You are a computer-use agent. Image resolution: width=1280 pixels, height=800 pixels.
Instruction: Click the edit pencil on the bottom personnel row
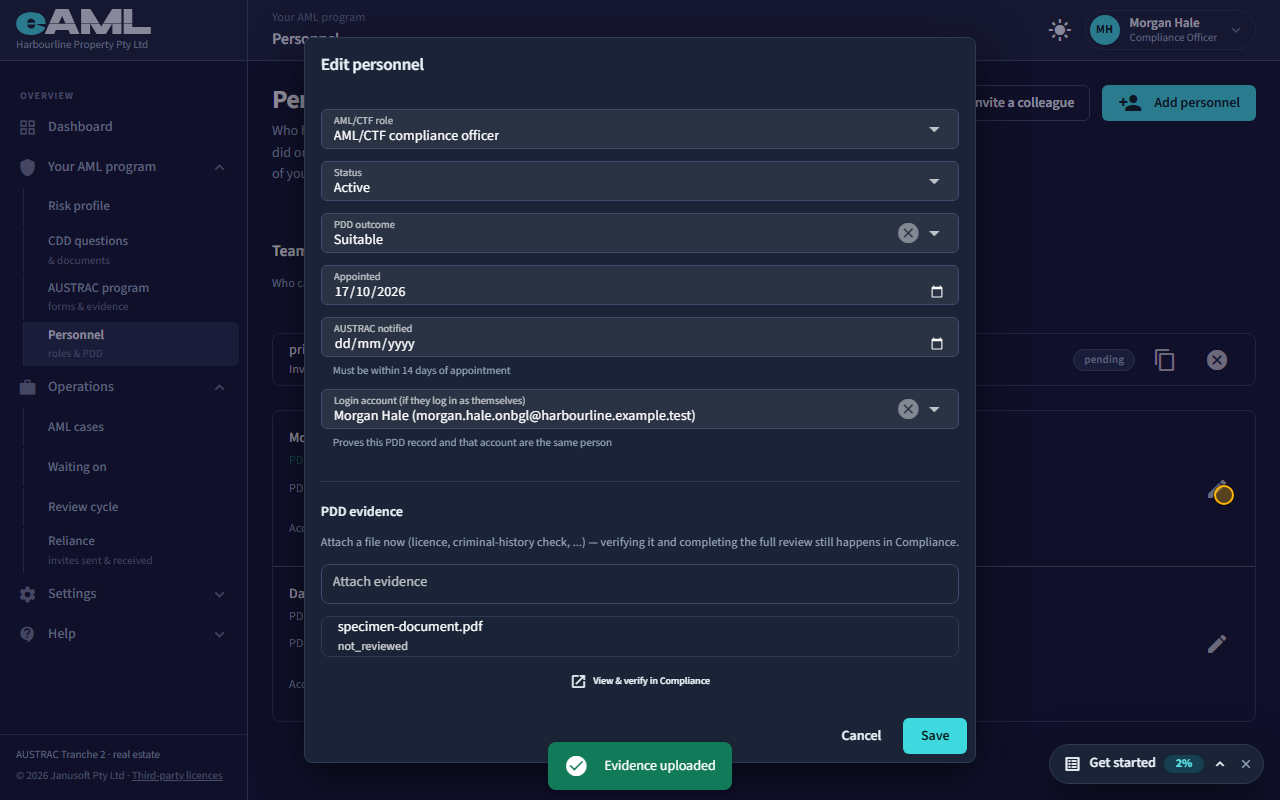1217,644
